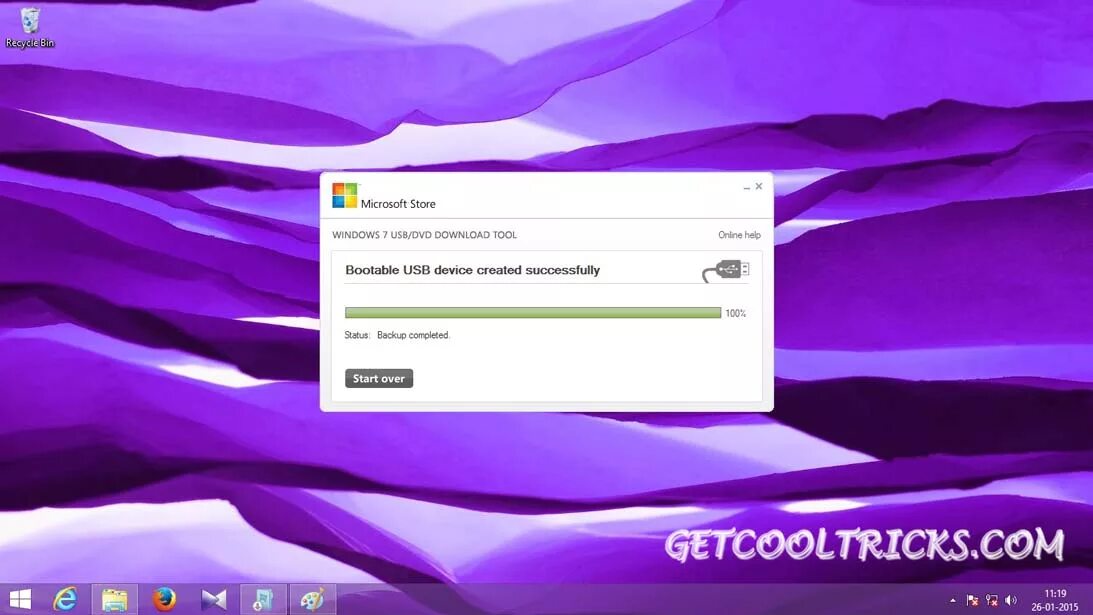Open File Explorer from taskbar
This screenshot has height=615, width=1093.
coord(115,599)
